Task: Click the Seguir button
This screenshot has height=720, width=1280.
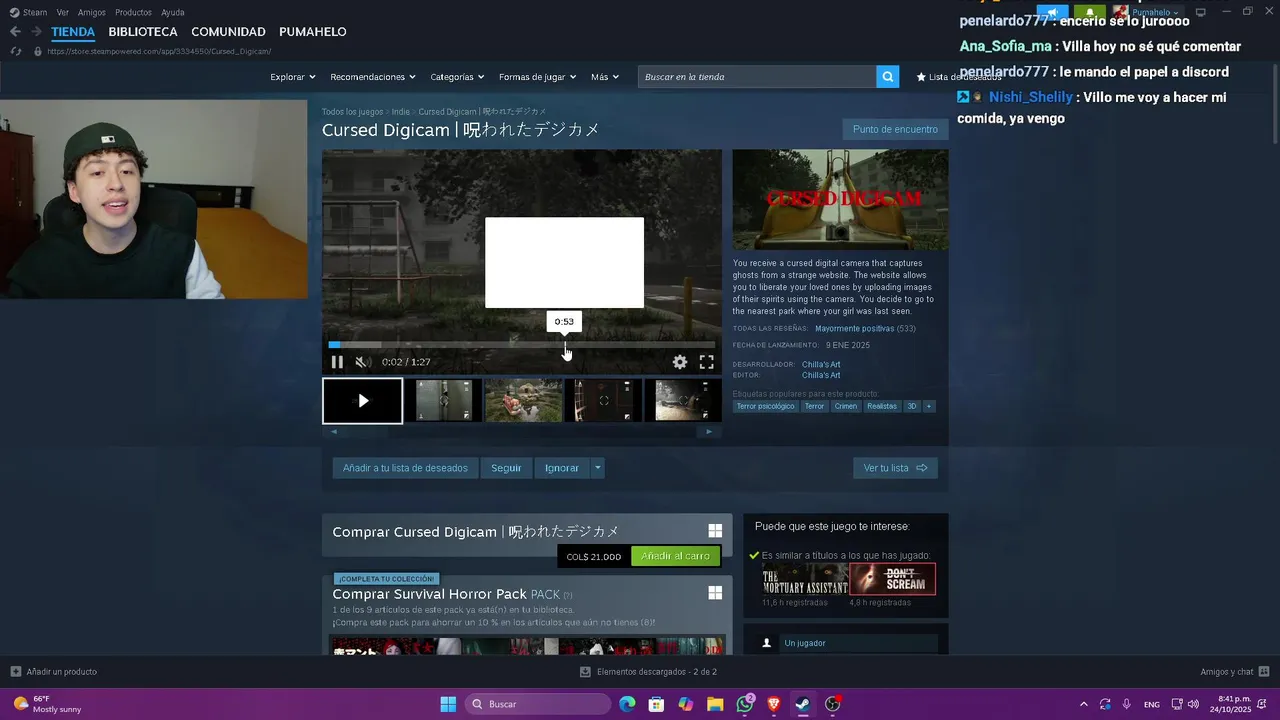Action: click(x=506, y=468)
